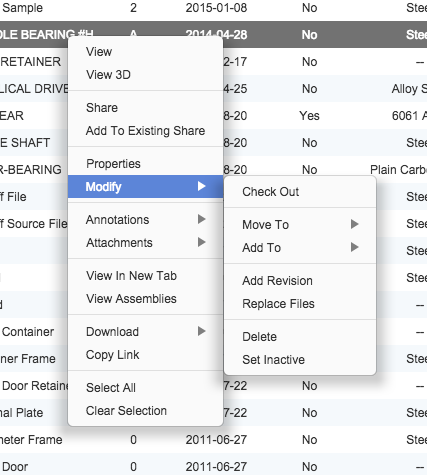The image size is (427, 475).
Task: Open the Add To submenu arrow
Action: pos(355,247)
